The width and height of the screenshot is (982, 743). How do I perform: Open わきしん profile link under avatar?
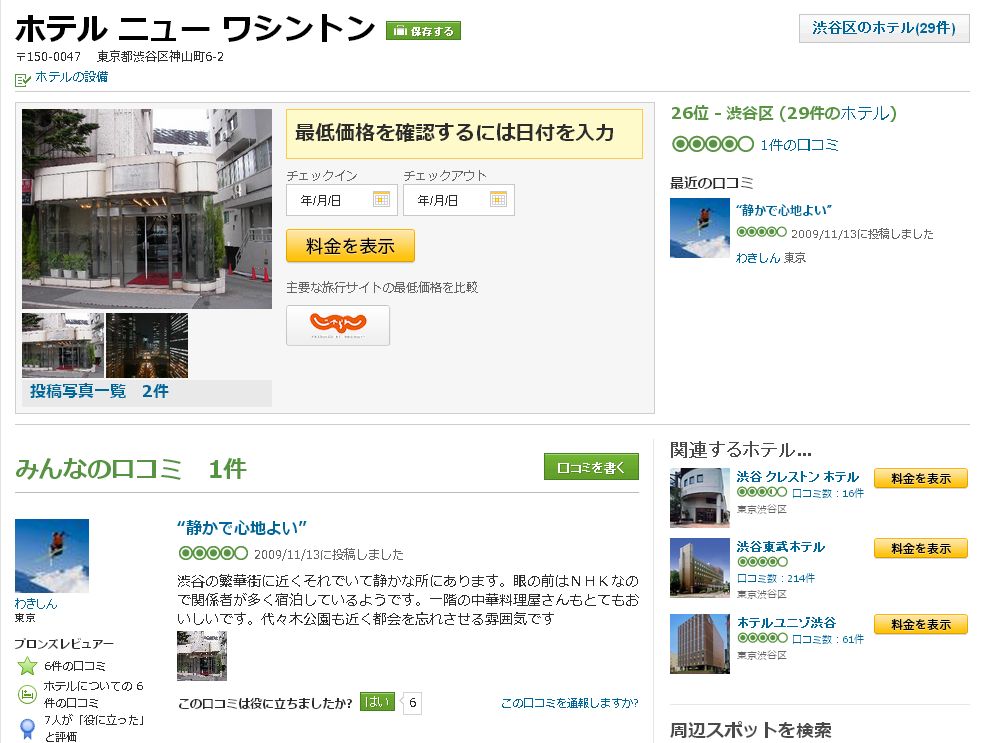pyautogui.click(x=36, y=604)
